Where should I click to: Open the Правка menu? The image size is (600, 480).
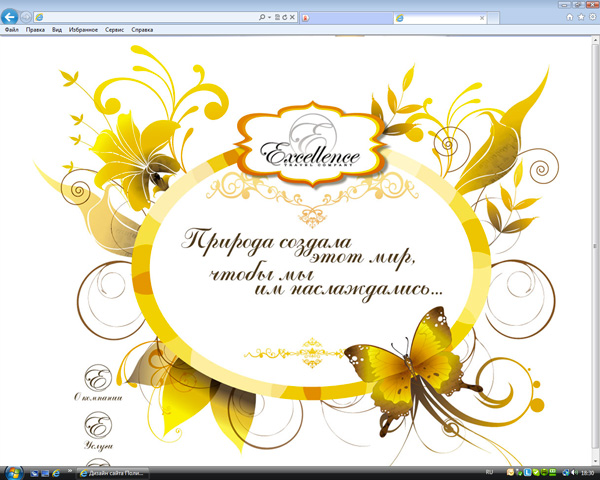click(35, 29)
